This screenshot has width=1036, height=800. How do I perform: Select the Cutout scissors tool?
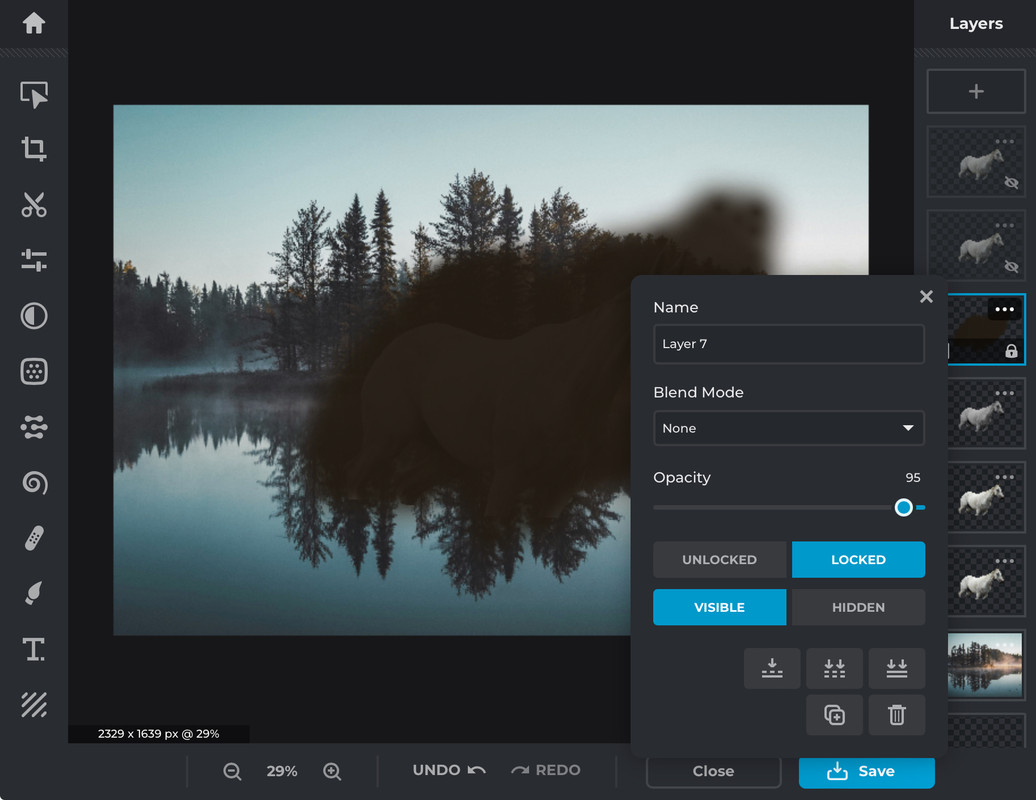tap(34, 205)
